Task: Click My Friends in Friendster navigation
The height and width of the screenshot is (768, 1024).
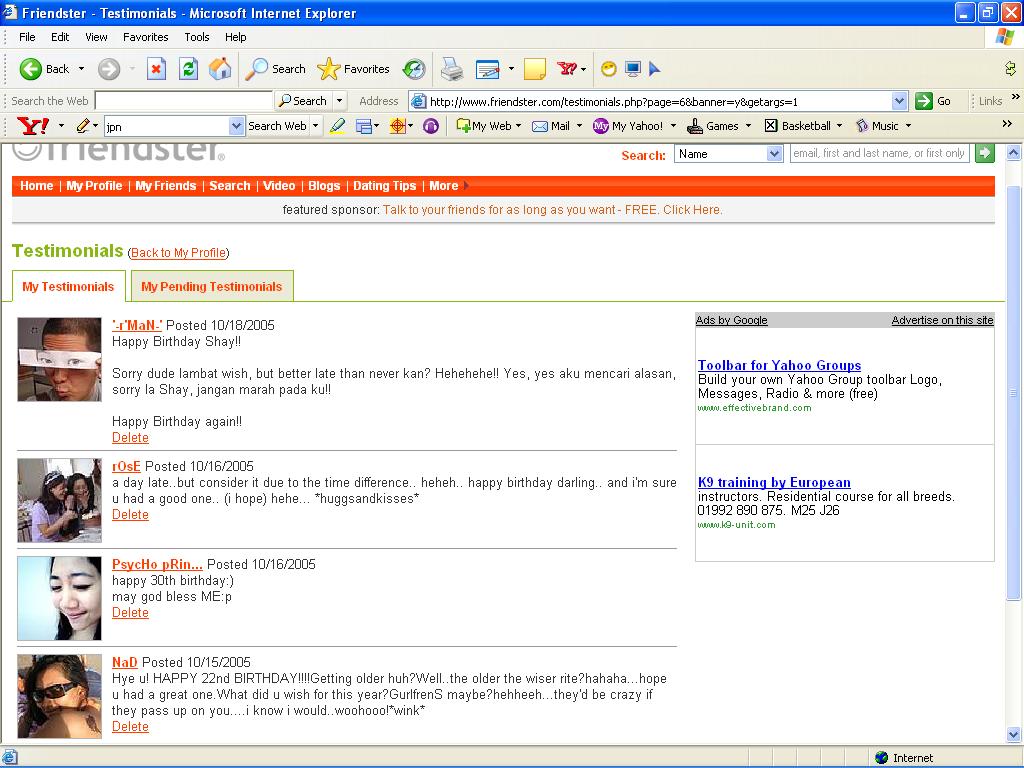Action: tap(166, 186)
